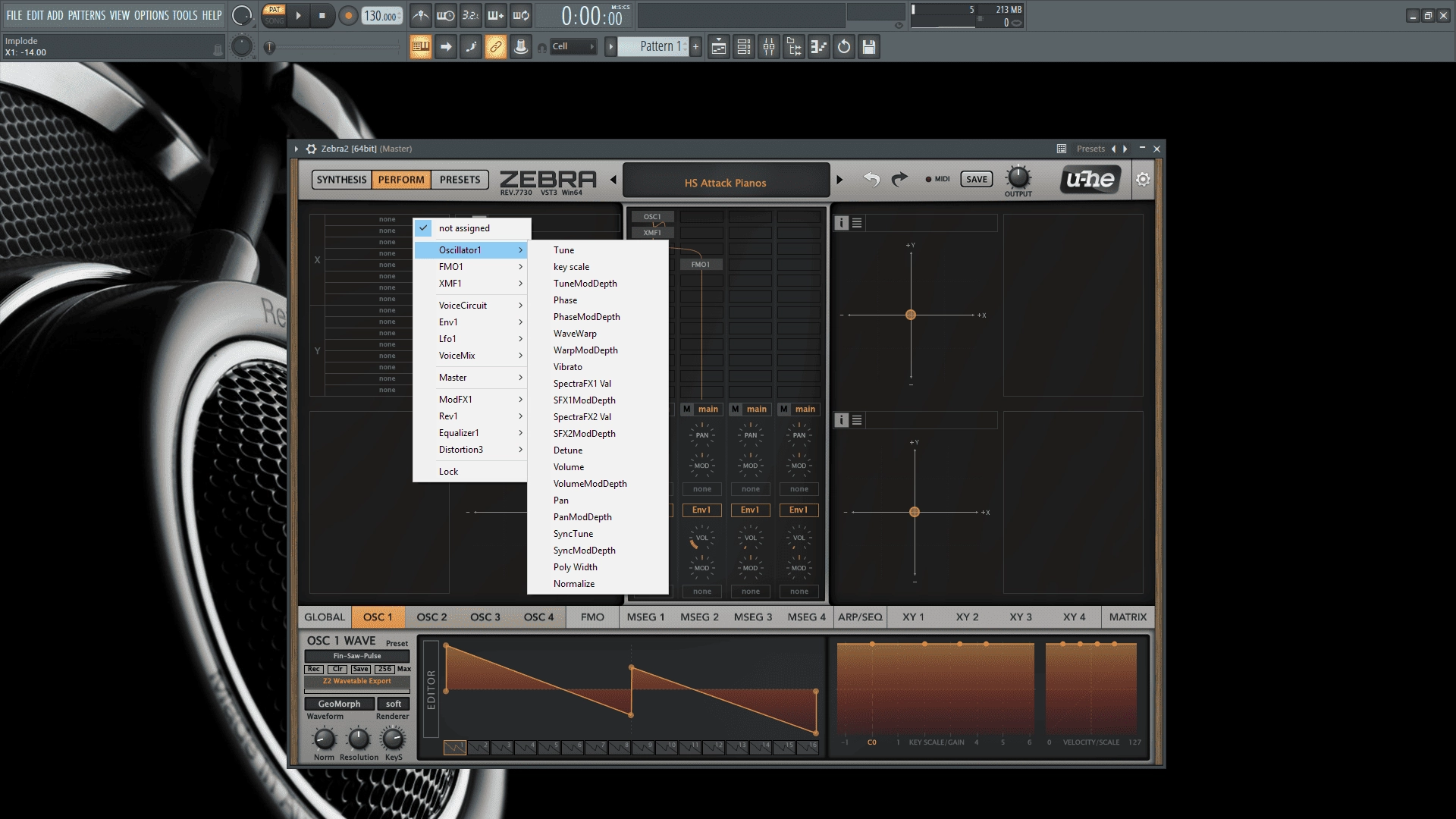The height and width of the screenshot is (819, 1456).
Task: Click the auto-scroll arrow icon
Action: (446, 47)
